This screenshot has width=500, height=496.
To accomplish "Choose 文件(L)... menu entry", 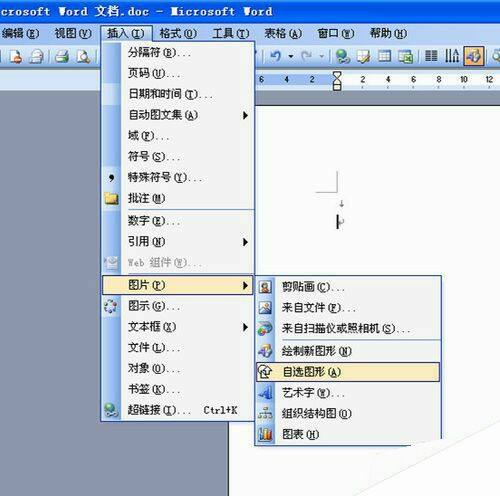I will pyautogui.click(x=178, y=348).
